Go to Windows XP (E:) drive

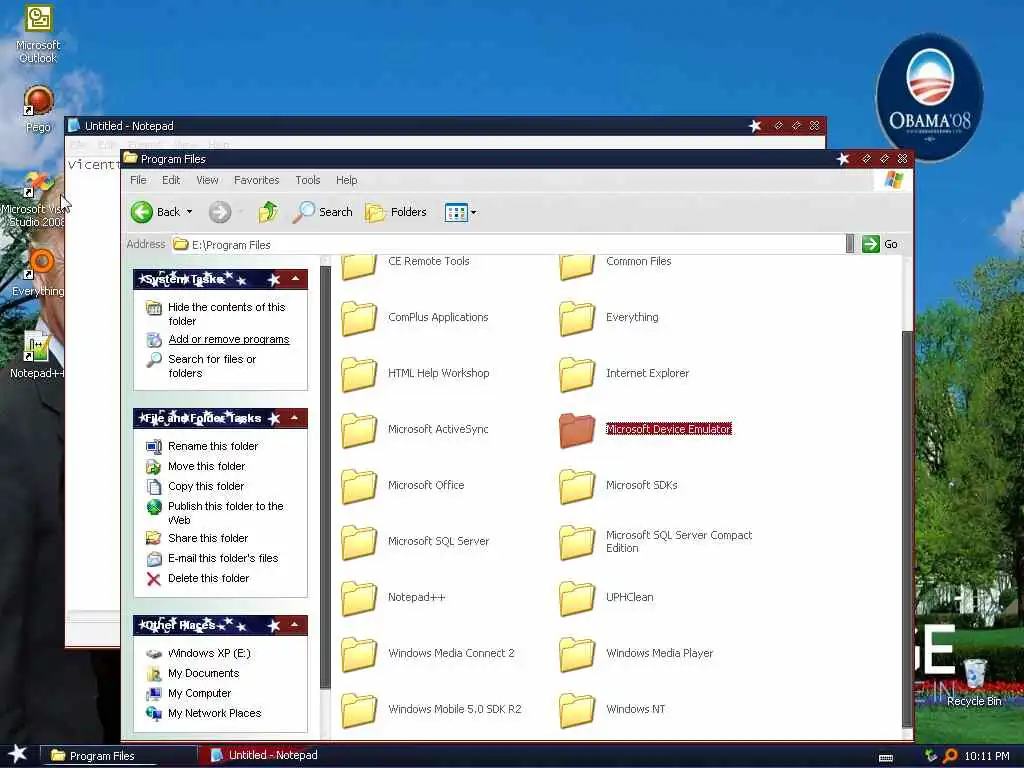coord(209,653)
